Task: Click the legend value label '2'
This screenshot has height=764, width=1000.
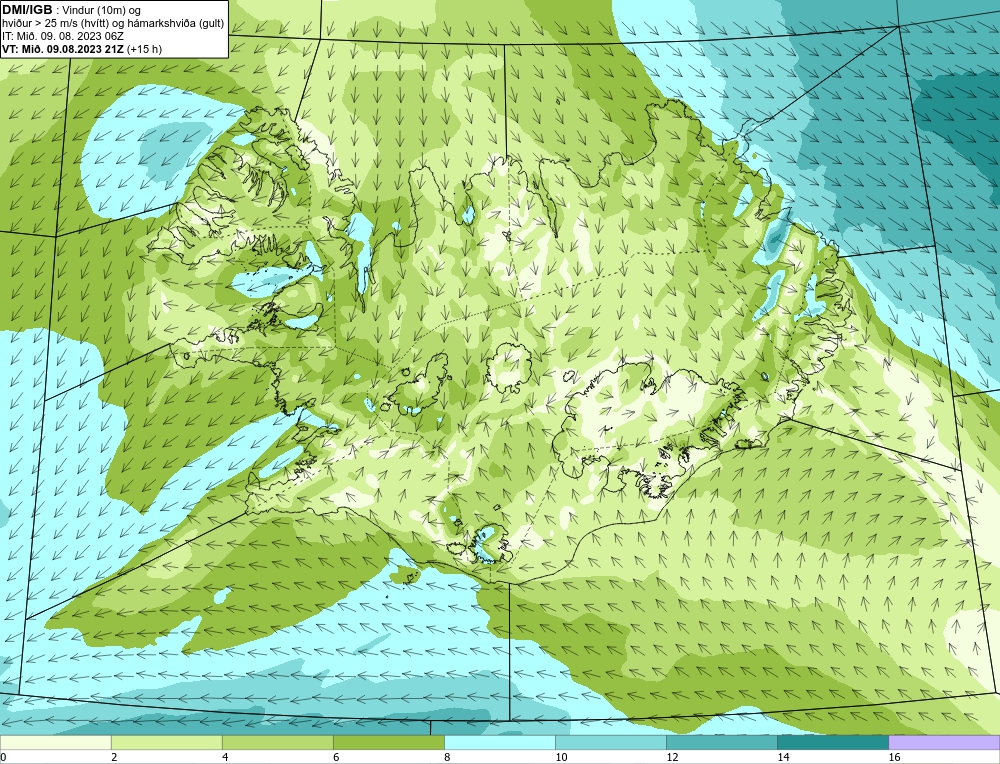Action: pyautogui.click(x=114, y=757)
